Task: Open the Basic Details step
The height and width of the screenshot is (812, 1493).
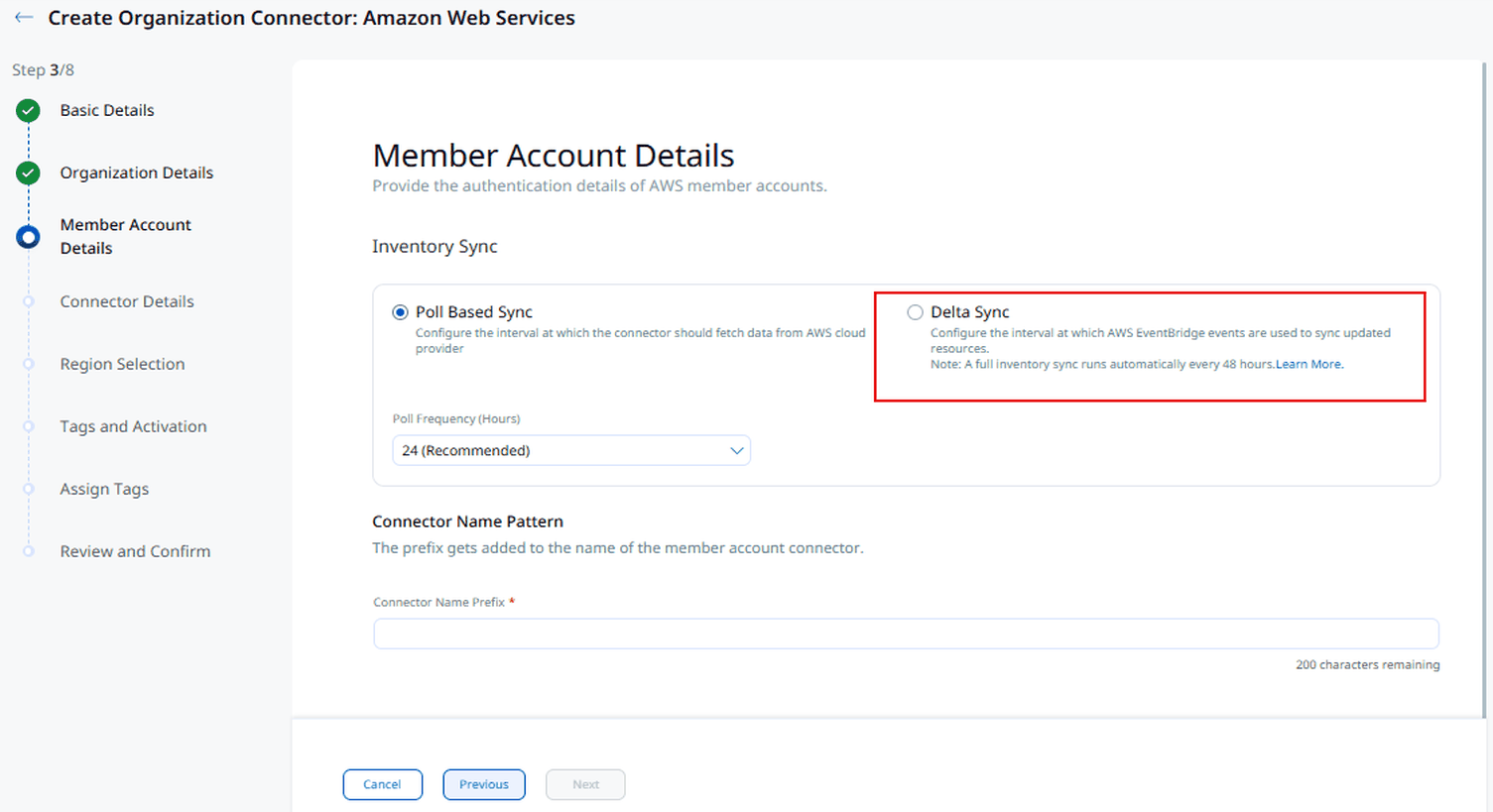Action: 107,110
